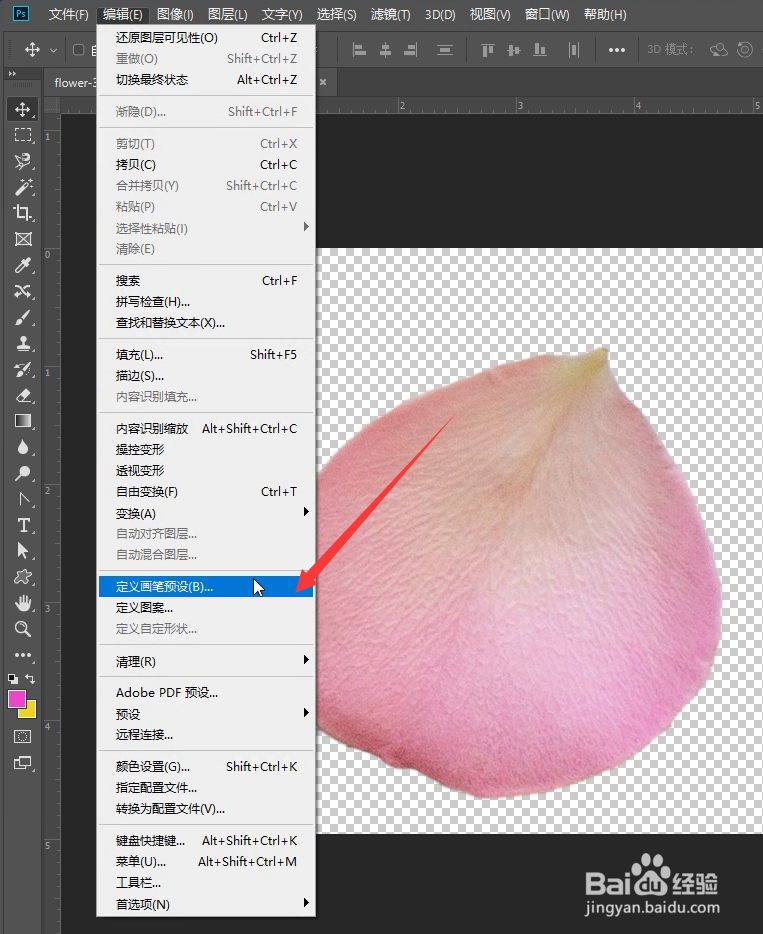The height and width of the screenshot is (934, 763).
Task: Select the Rectangular Marquee tool
Action: click(x=23, y=135)
